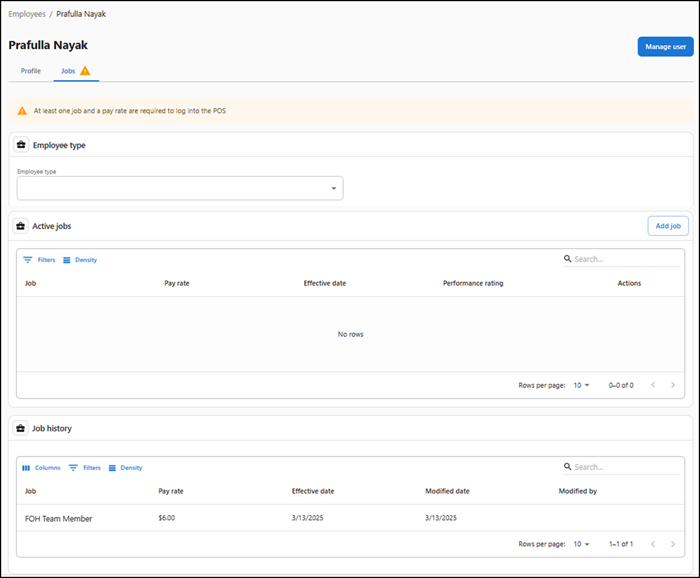Click the Add job button
This screenshot has width=700, height=578.
pos(668,226)
